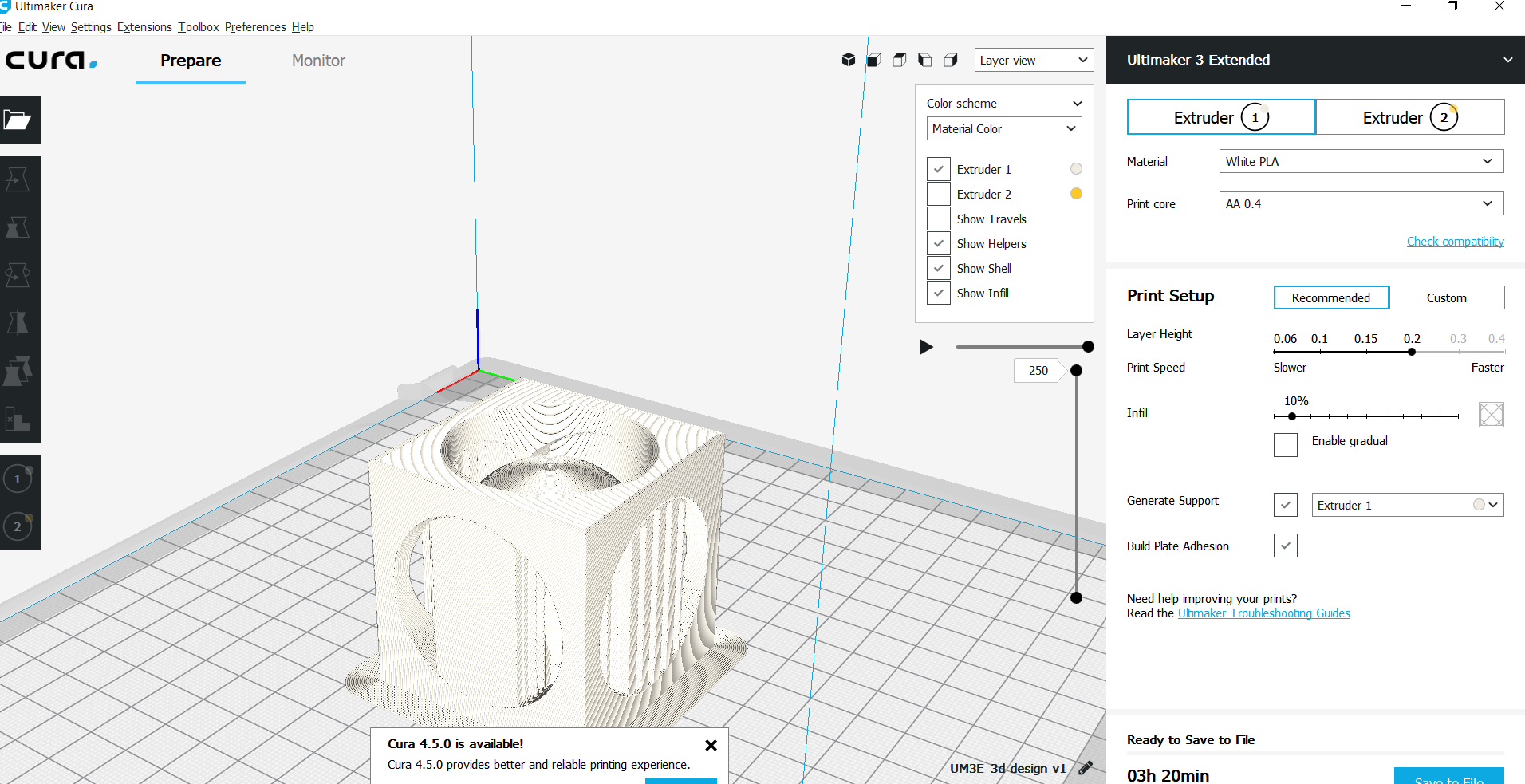Select the Extruder 2 settings tab
This screenshot has height=784, width=1525.
(x=1410, y=117)
